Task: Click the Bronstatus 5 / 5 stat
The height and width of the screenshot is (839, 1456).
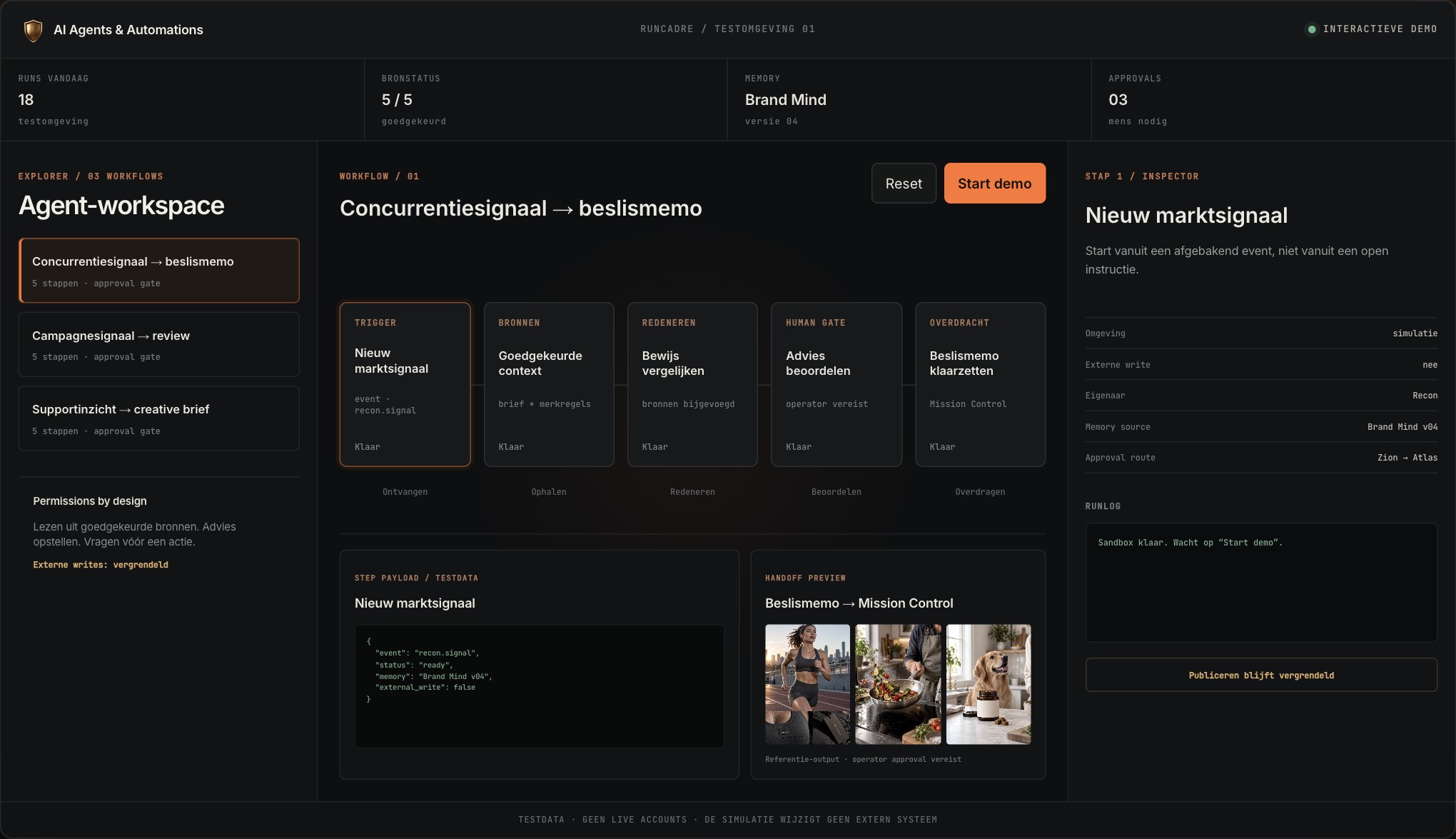Action: pyautogui.click(x=545, y=100)
